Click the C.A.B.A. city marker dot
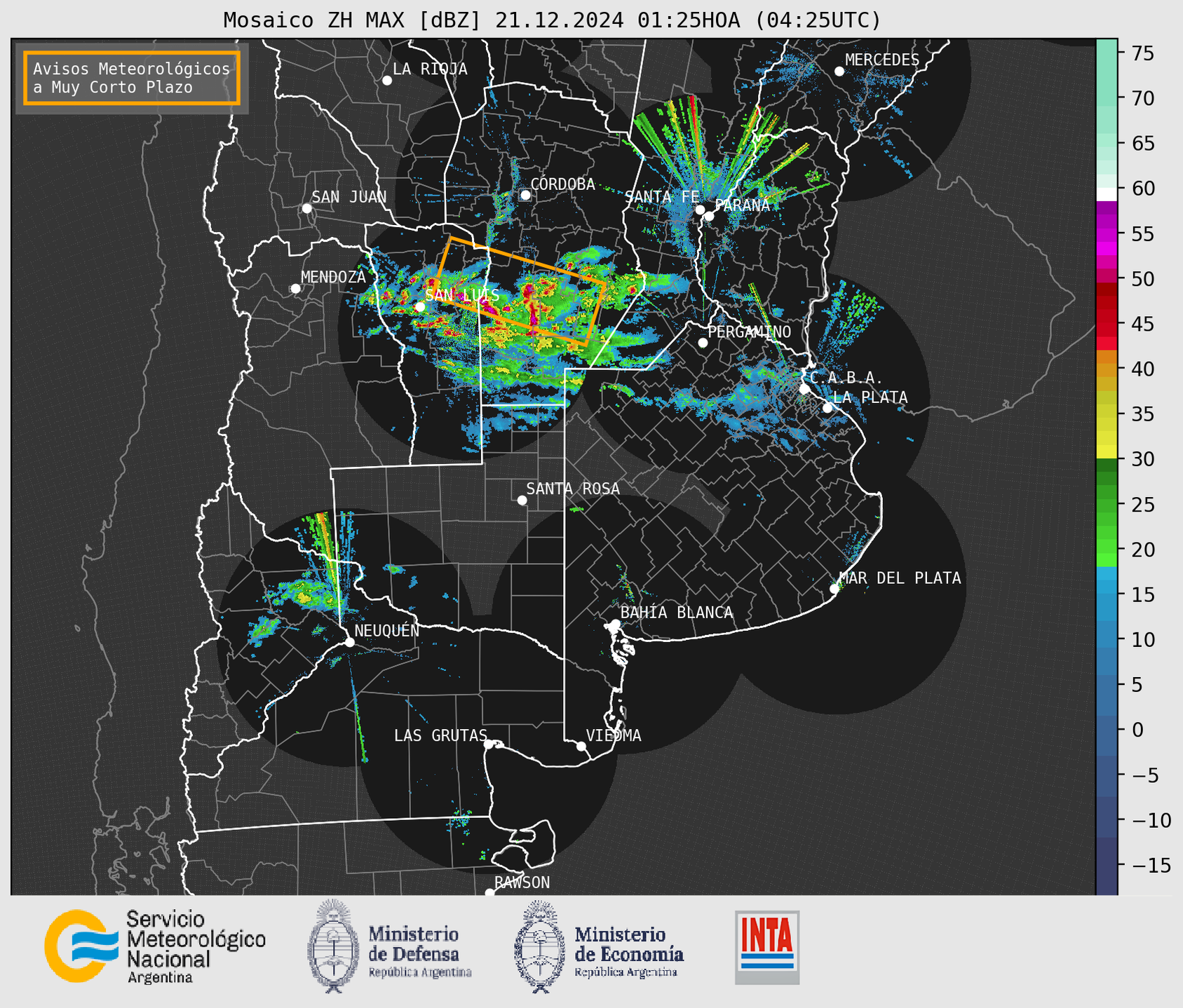 point(804,389)
